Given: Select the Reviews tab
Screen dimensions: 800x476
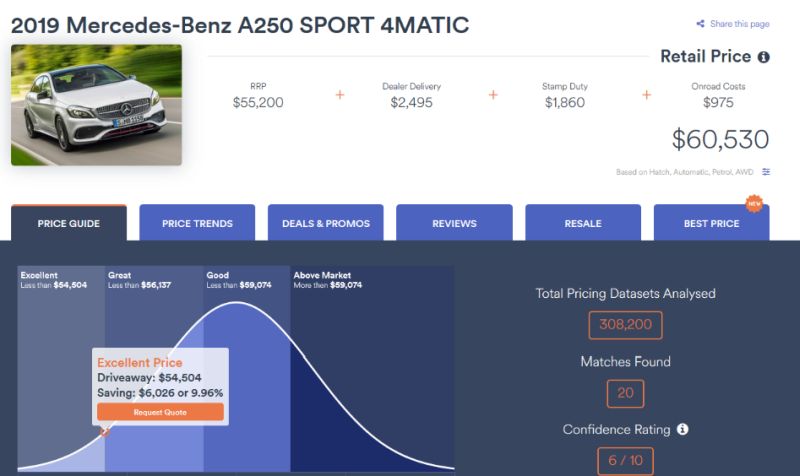Looking at the screenshot, I should [454, 222].
